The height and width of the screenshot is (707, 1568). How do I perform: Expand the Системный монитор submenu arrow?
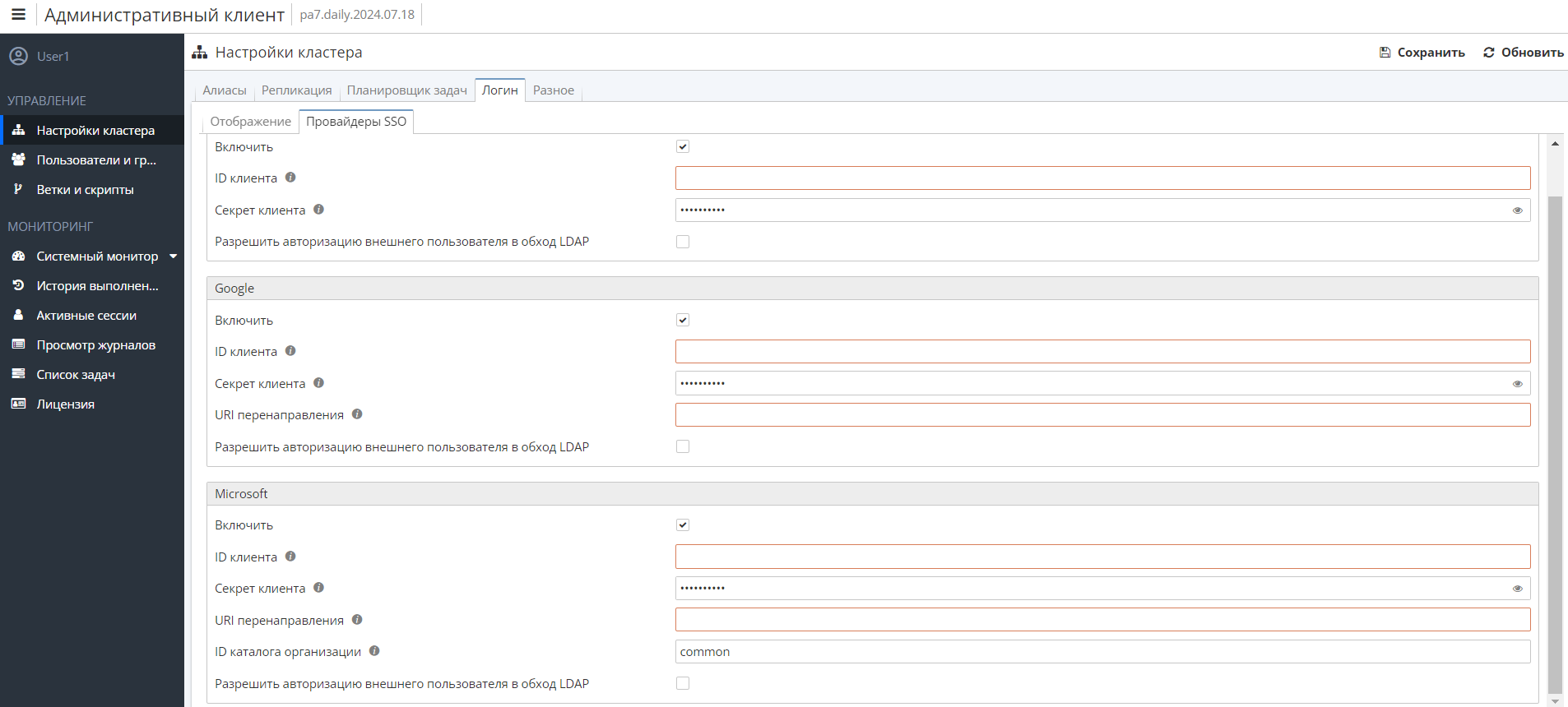click(173, 256)
